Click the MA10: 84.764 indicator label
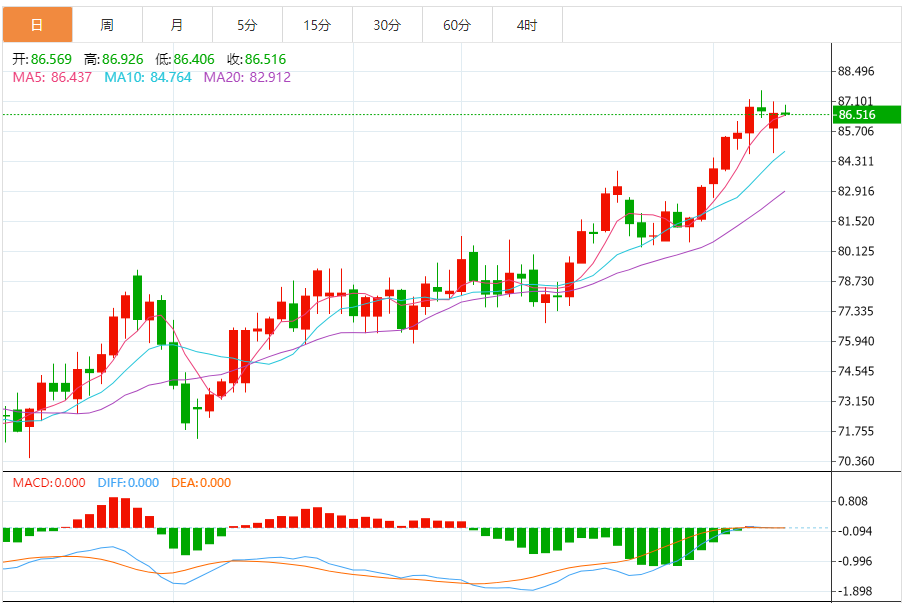The image size is (904, 603). (148, 77)
